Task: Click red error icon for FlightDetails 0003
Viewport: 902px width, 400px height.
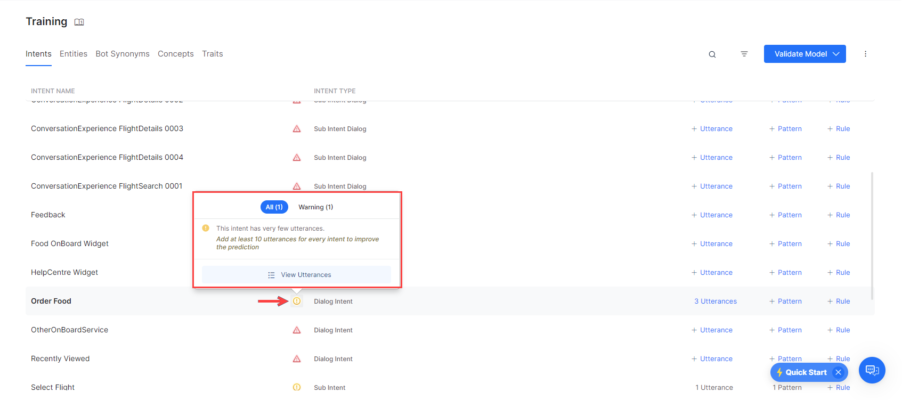Action: [x=296, y=129]
